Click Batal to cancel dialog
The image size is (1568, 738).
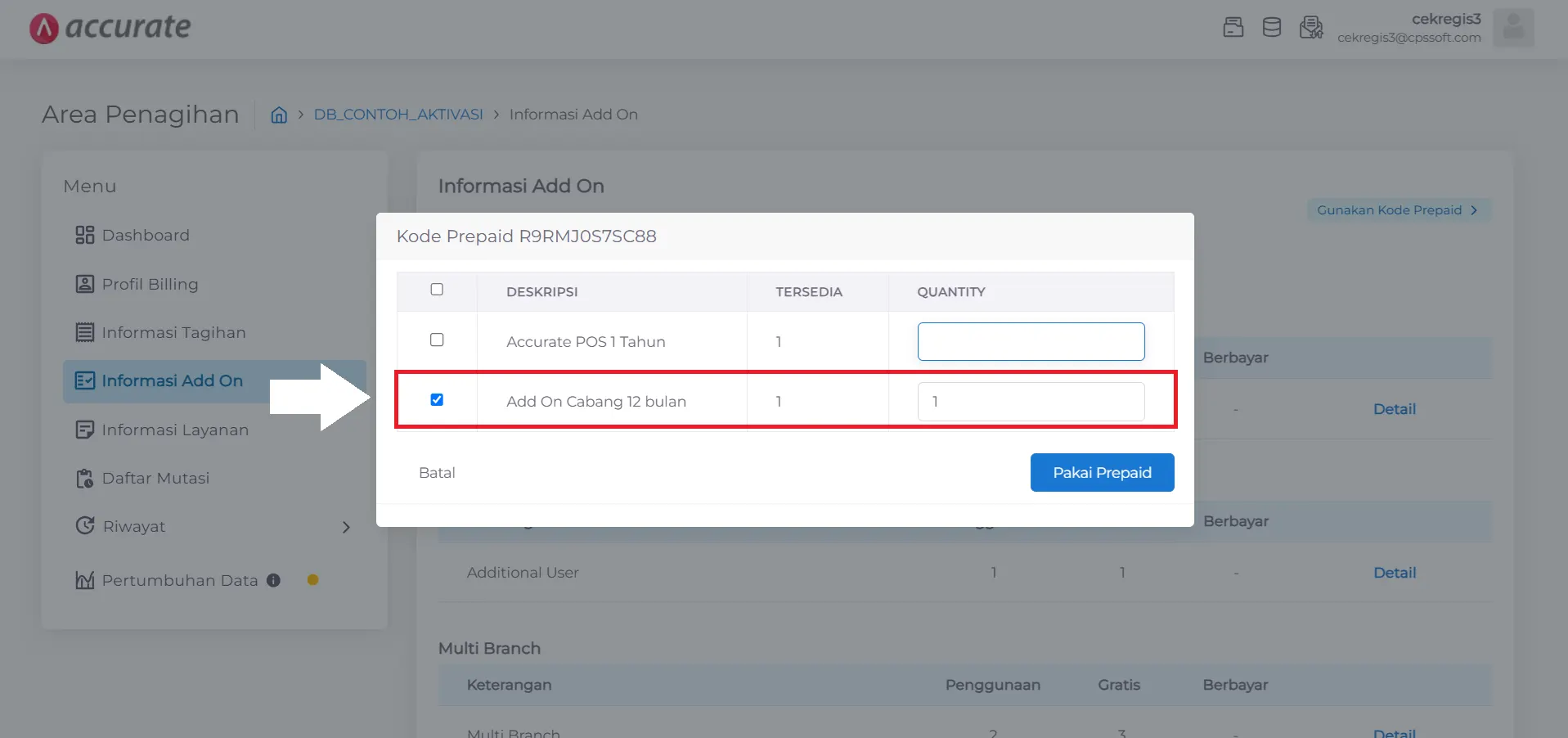[x=437, y=473]
